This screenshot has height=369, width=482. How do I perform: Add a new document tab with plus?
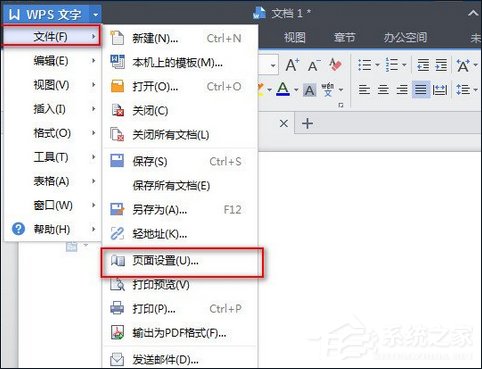click(307, 124)
